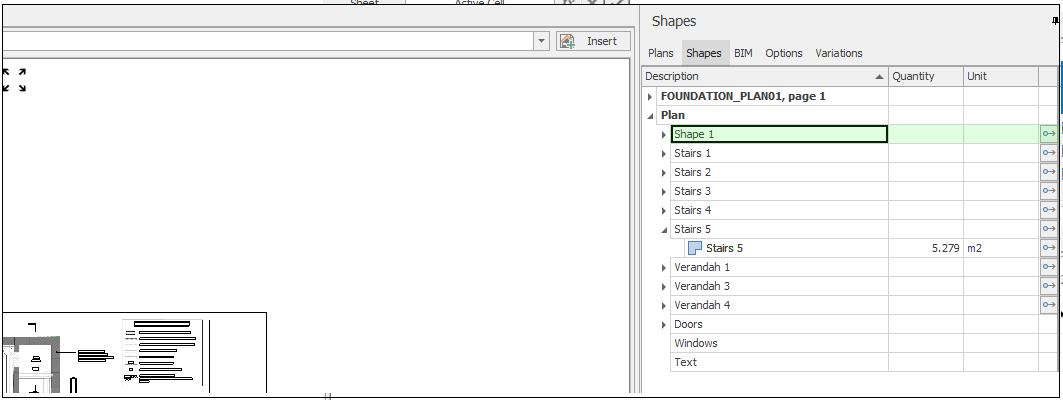This screenshot has height=400, width=1063.
Task: Click the link icon on Stairs 1 row
Action: tap(1049, 153)
